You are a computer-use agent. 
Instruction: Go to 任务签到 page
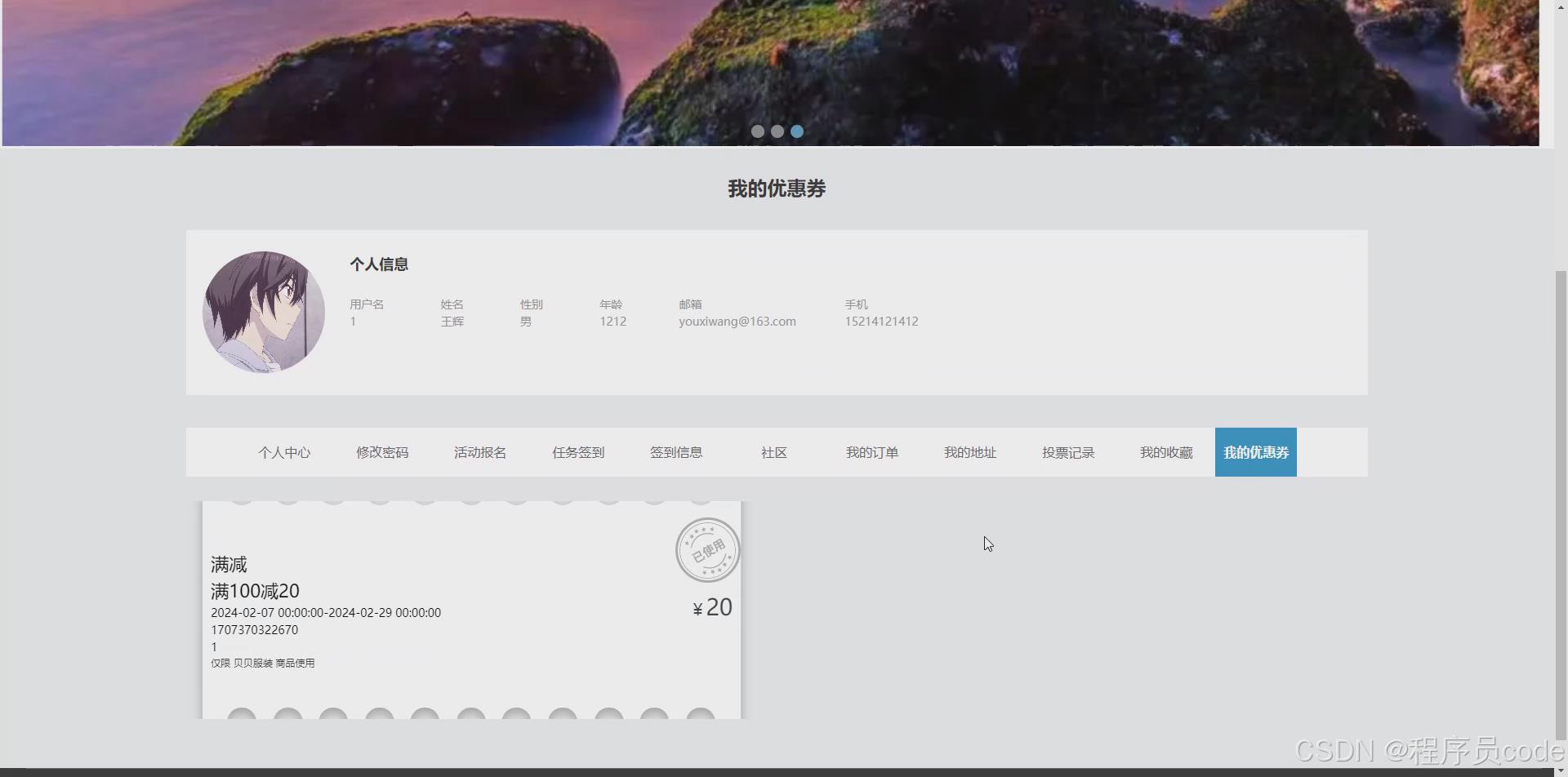[x=577, y=452]
